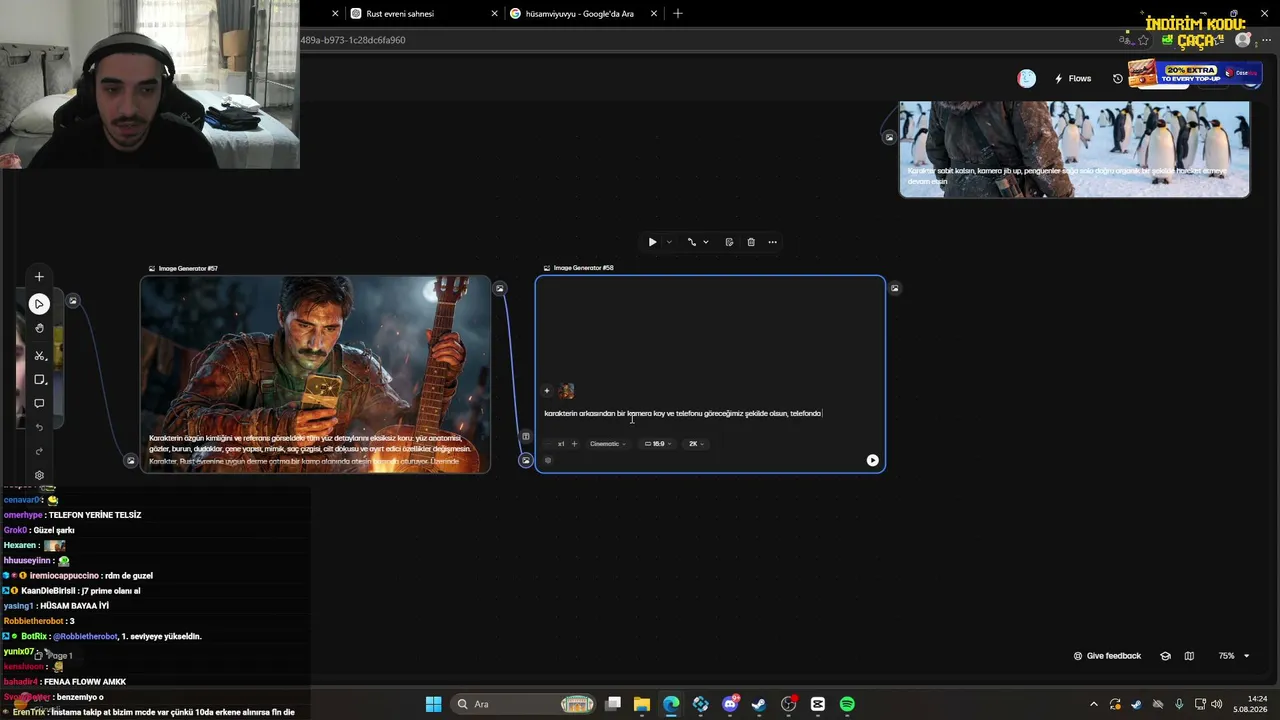
Task: Expand the run options chevron
Action: tap(669, 242)
